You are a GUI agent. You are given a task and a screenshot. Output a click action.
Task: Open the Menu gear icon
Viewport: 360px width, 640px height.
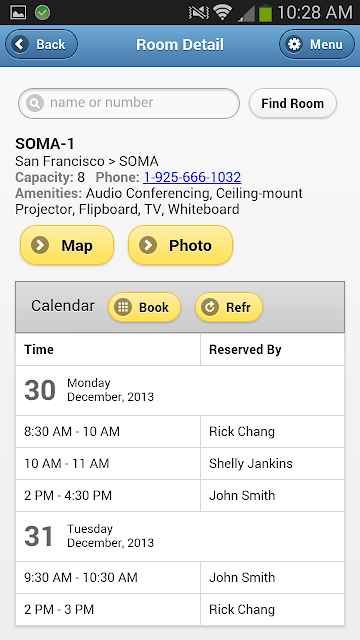[x=294, y=44]
